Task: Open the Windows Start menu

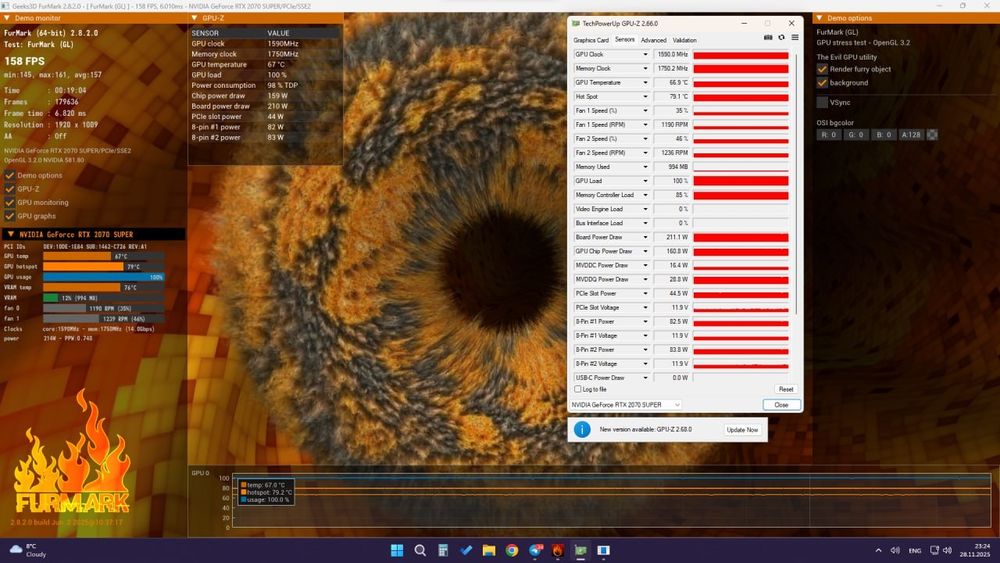Action: pyautogui.click(x=397, y=550)
